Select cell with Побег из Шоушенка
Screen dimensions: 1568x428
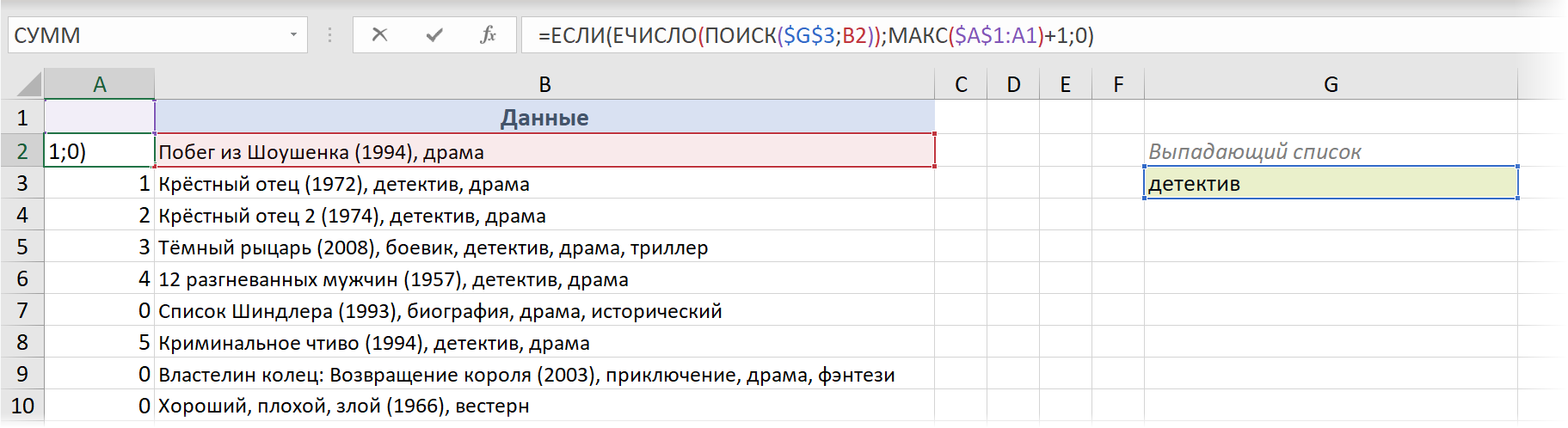[x=544, y=152]
